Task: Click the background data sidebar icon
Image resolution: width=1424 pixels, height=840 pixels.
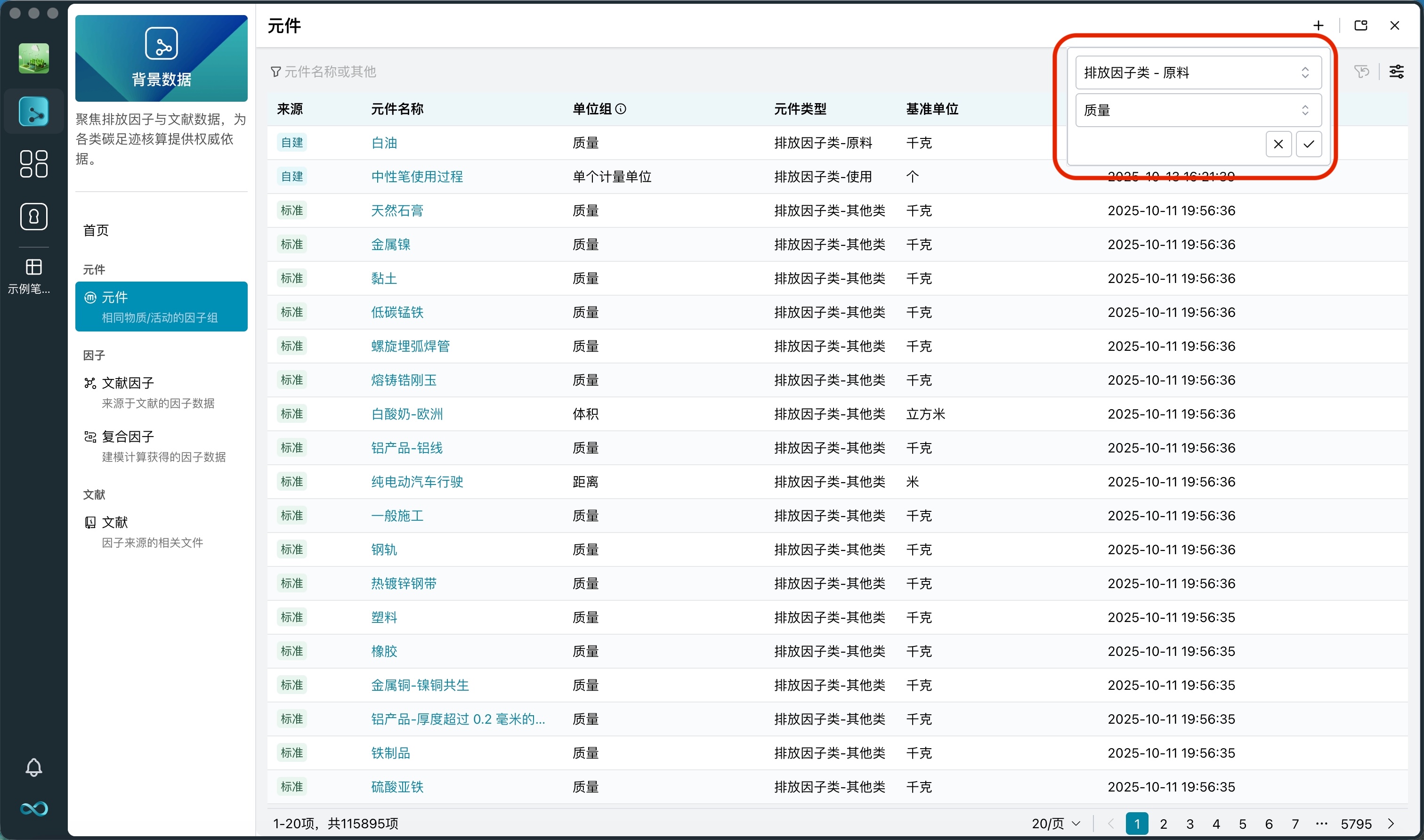Action: [33, 112]
